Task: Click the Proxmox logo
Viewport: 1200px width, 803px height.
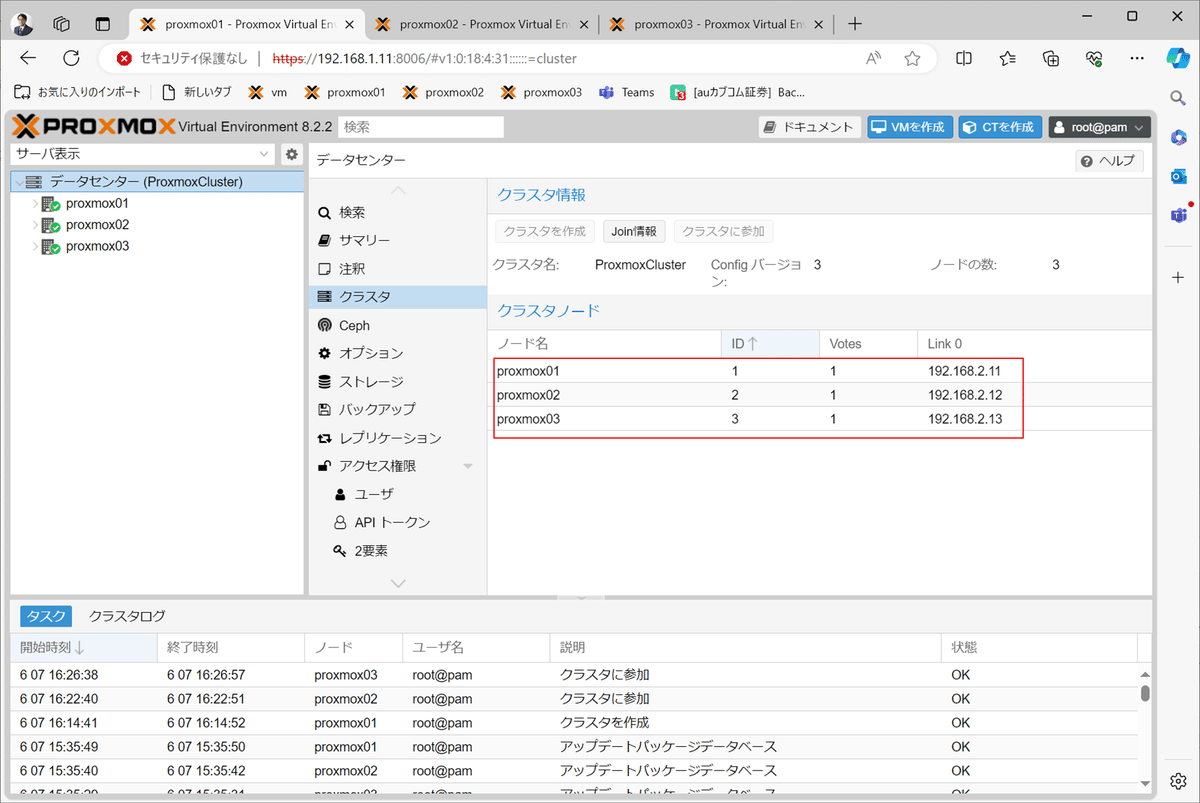Action: pyautogui.click(x=93, y=127)
